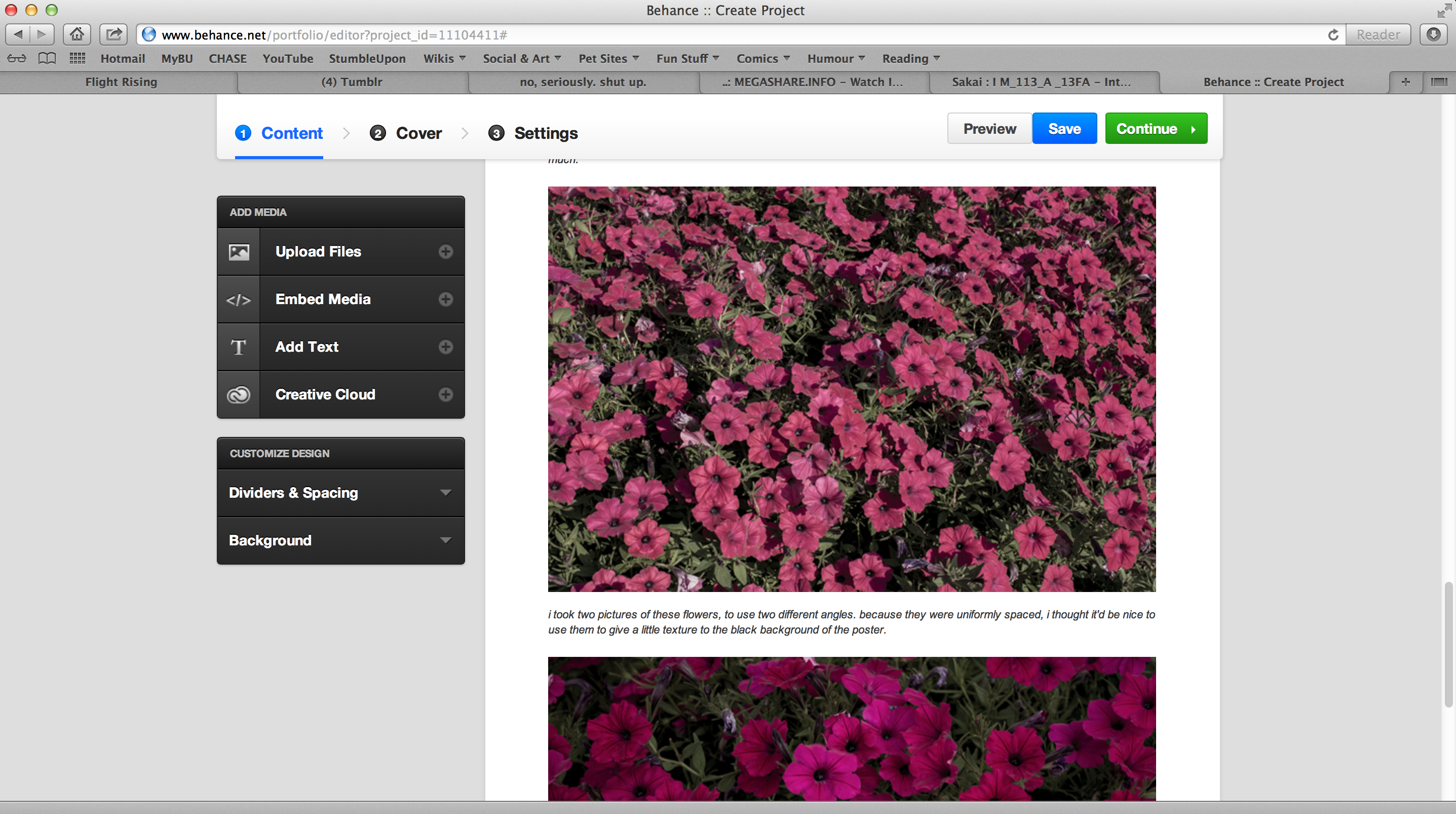Open the StumbleUpon bookmark
1456x814 pixels.
[x=367, y=58]
